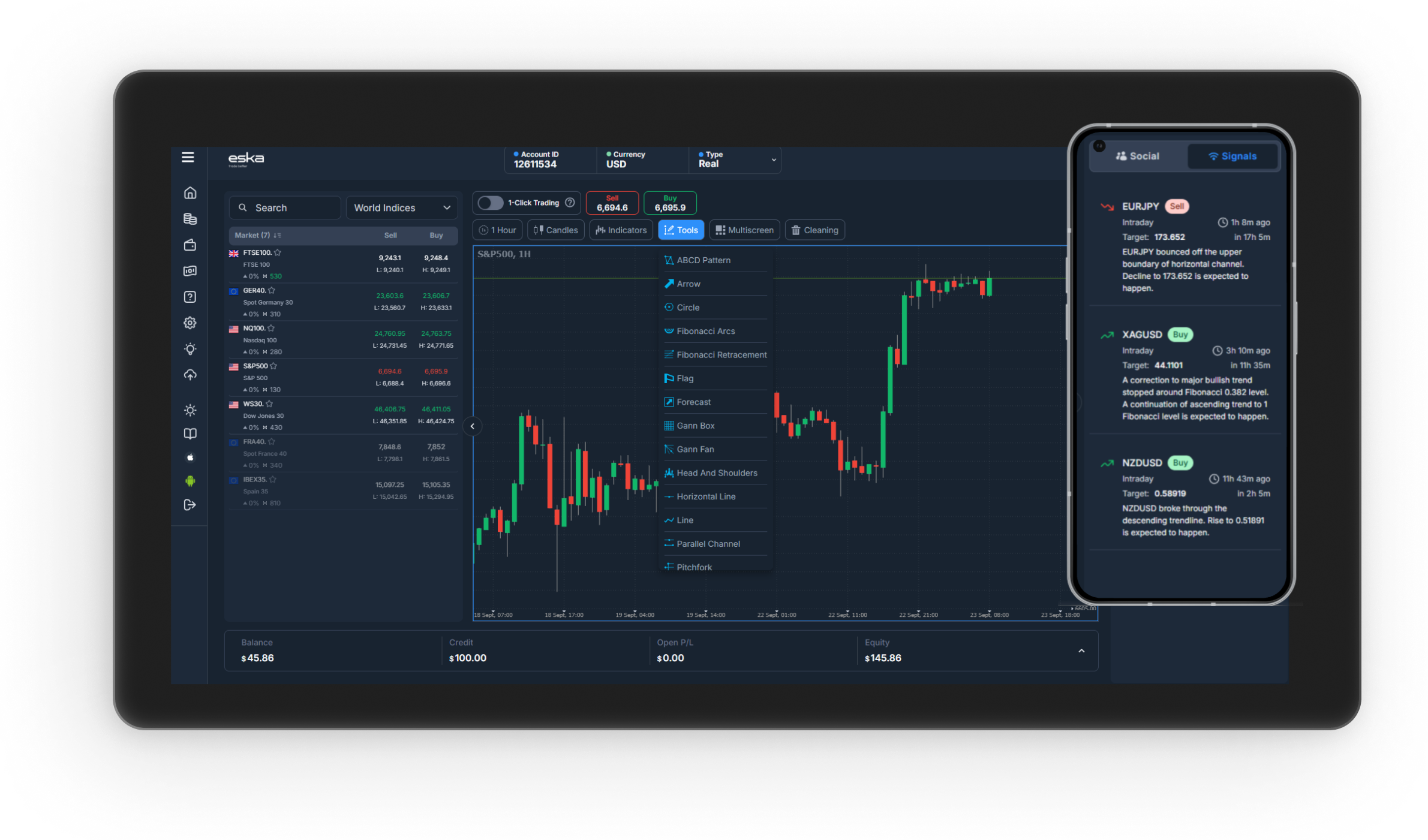
Task: Click the green Android icon
Action: 190,481
